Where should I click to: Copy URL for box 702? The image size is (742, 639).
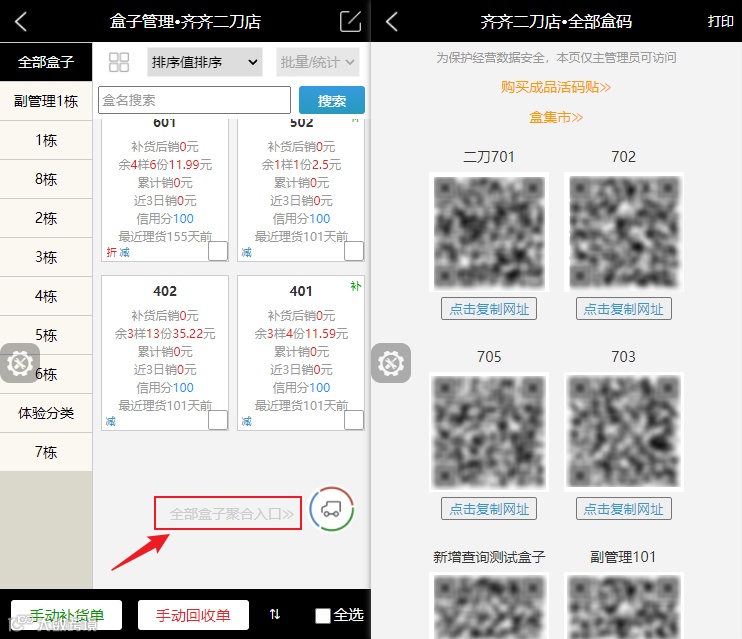[624, 309]
